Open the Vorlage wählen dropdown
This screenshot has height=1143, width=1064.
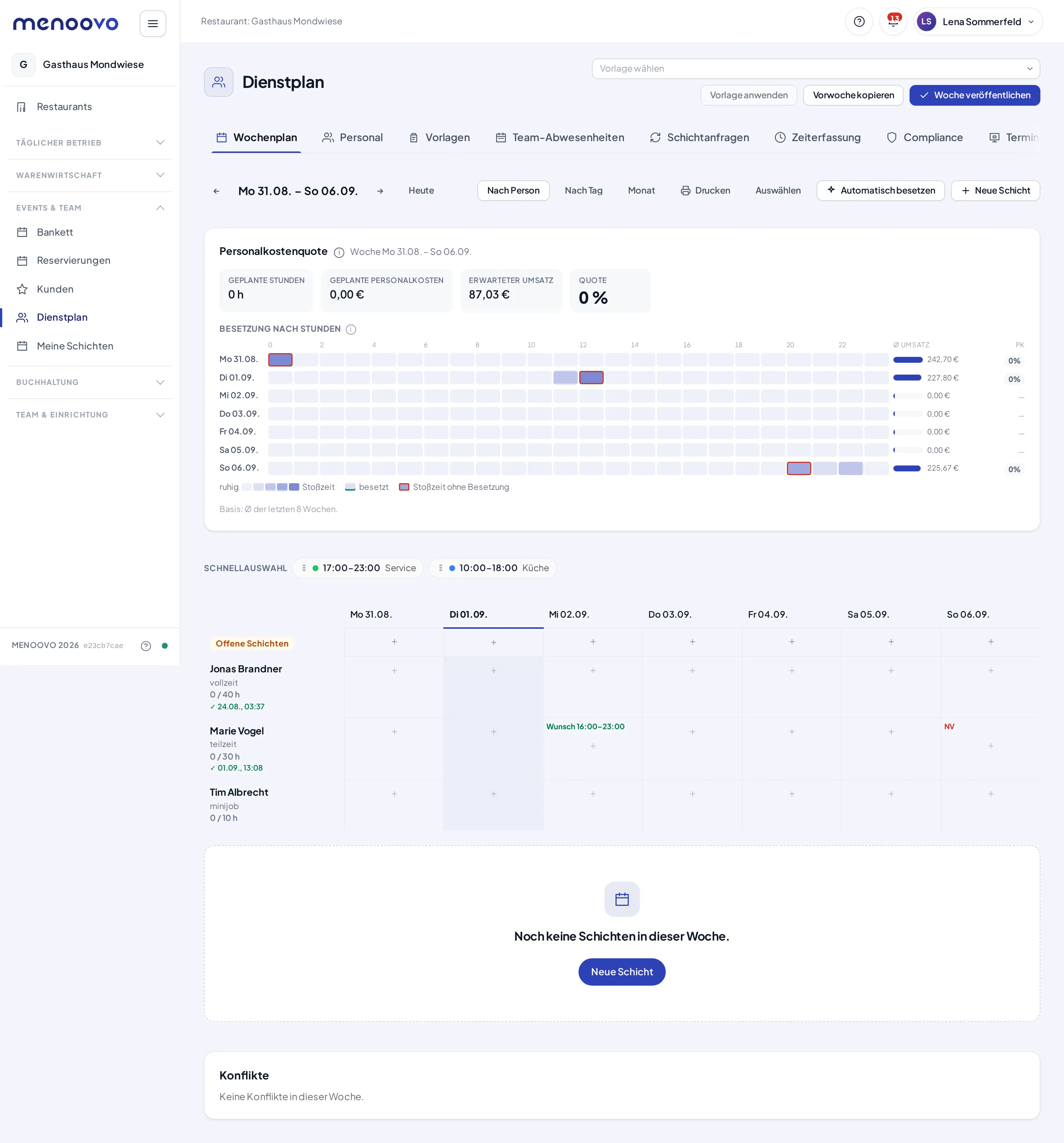click(x=815, y=68)
